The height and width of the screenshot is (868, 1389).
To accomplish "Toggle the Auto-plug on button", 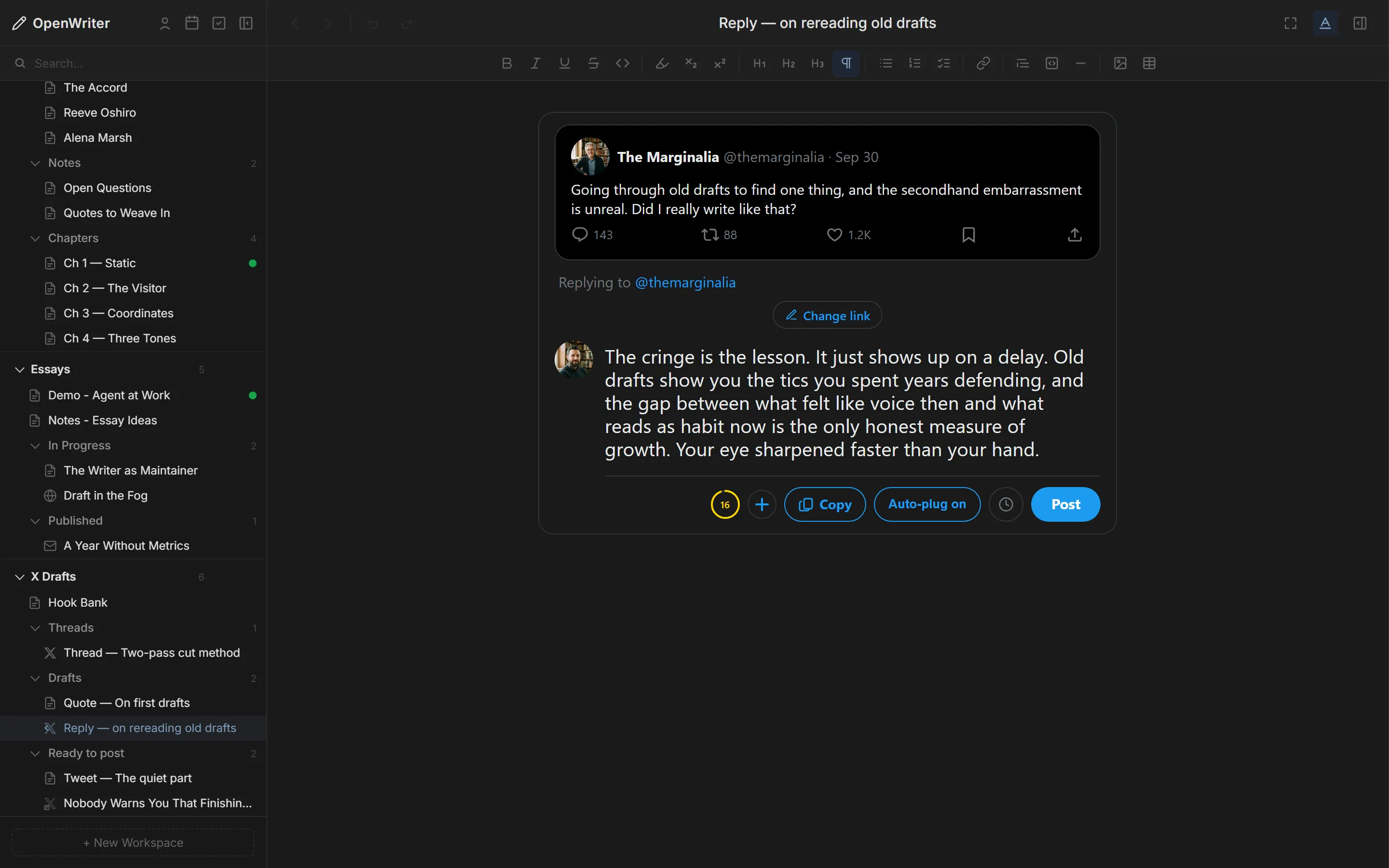I will tap(927, 504).
